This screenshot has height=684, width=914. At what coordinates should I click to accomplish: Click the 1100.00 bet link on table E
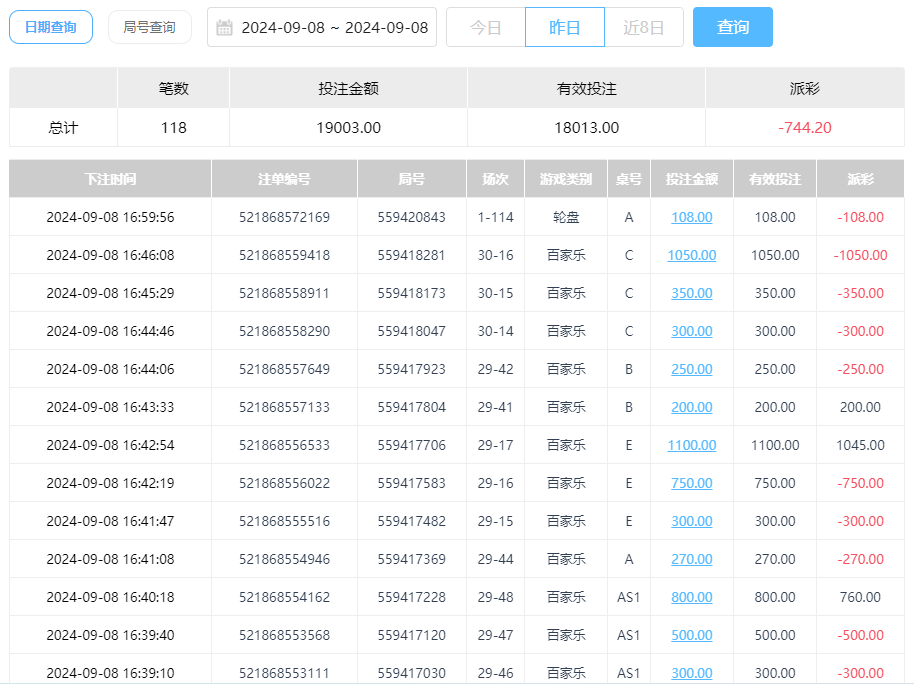pos(692,445)
